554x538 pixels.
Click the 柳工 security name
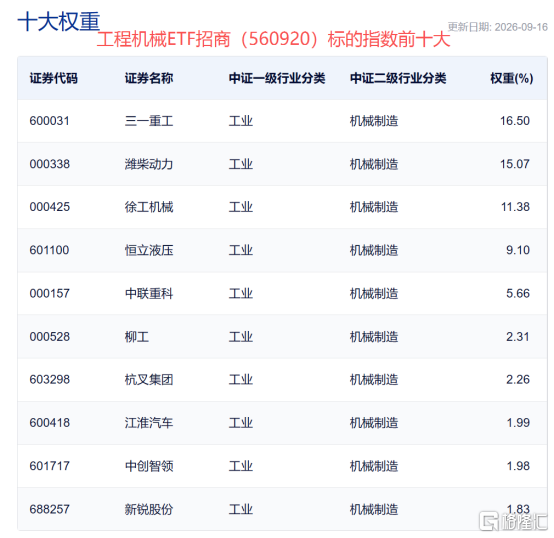(137, 337)
